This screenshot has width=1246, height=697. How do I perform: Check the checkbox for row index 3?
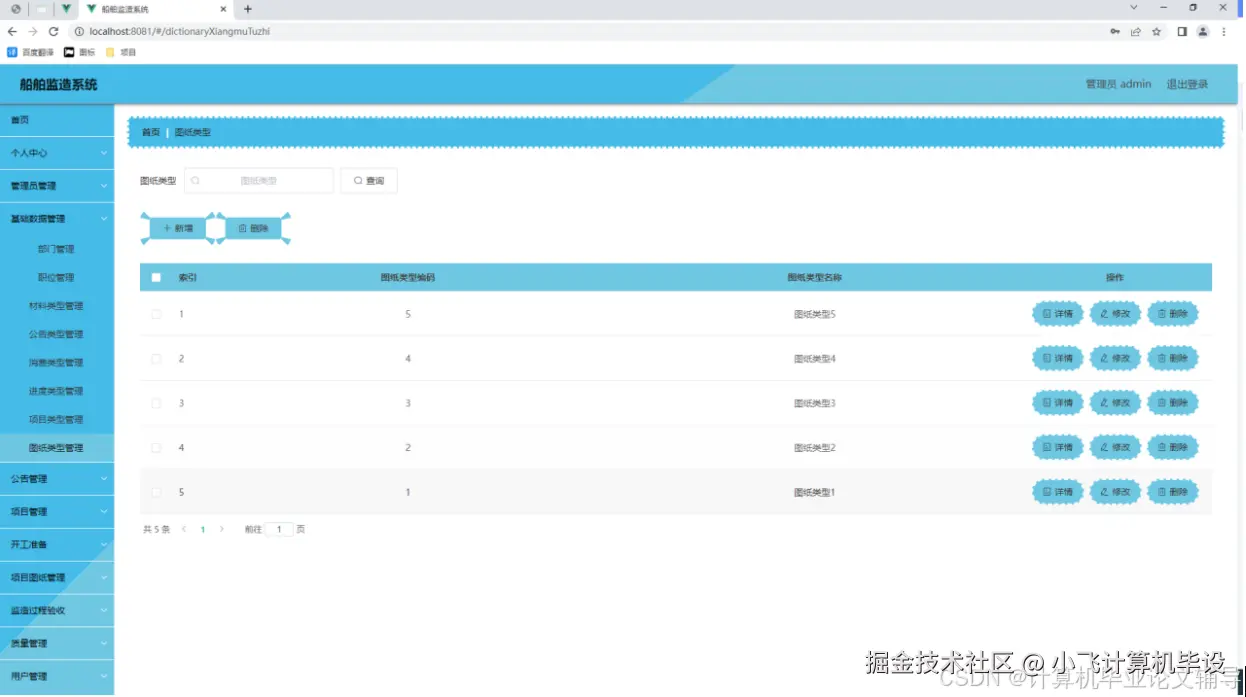coord(156,403)
